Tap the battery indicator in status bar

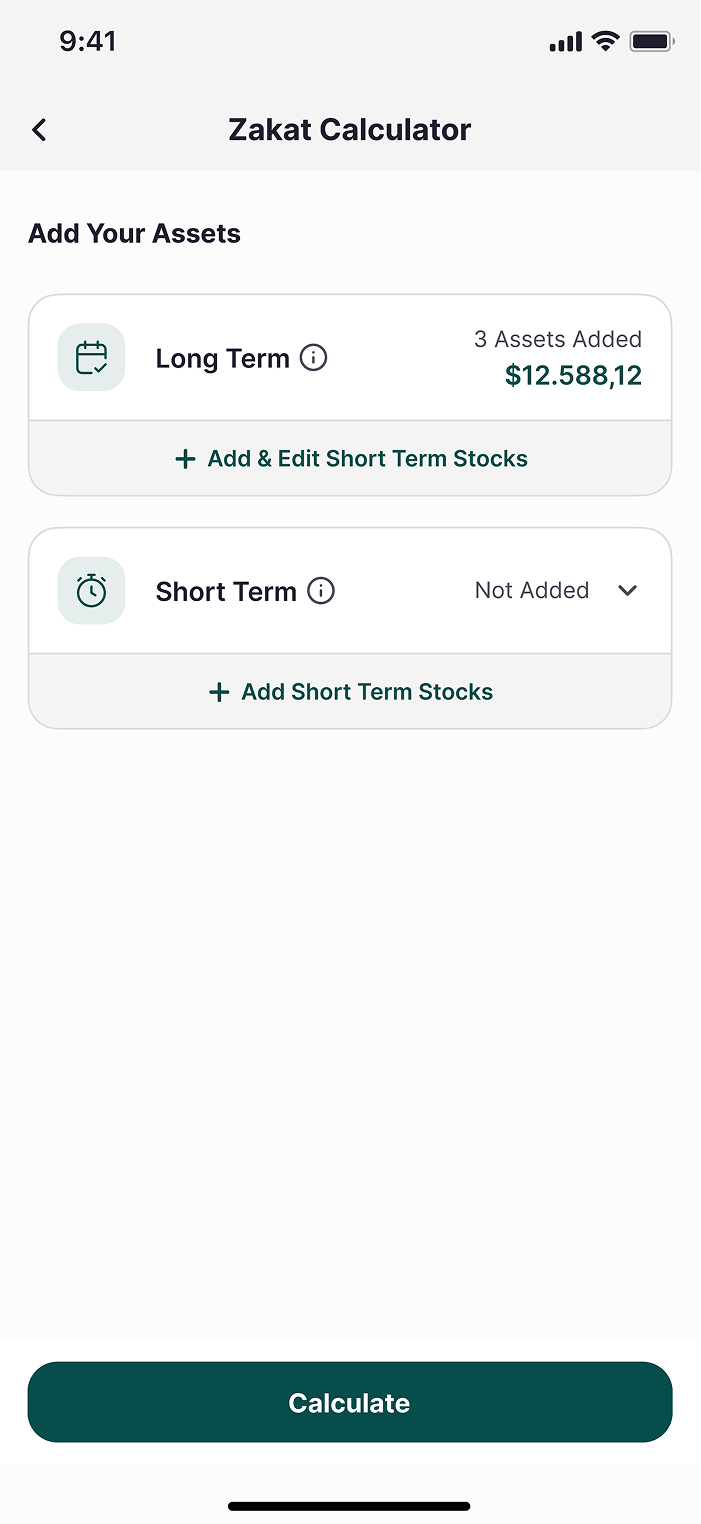(x=651, y=42)
